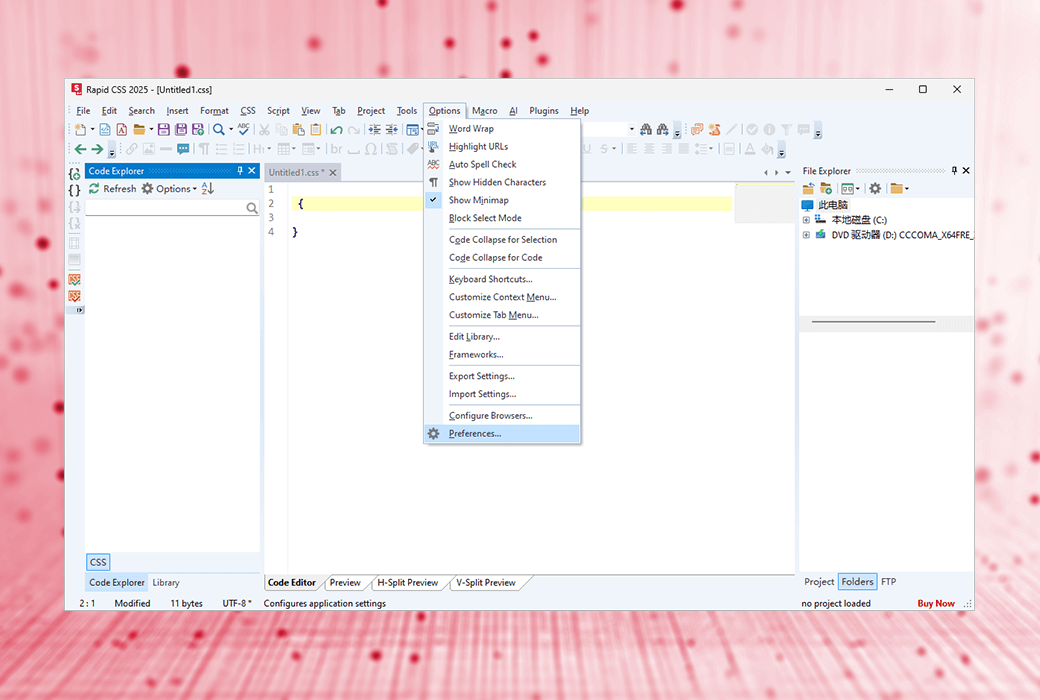
Task: Switch to the FTP tab
Action: point(889,582)
